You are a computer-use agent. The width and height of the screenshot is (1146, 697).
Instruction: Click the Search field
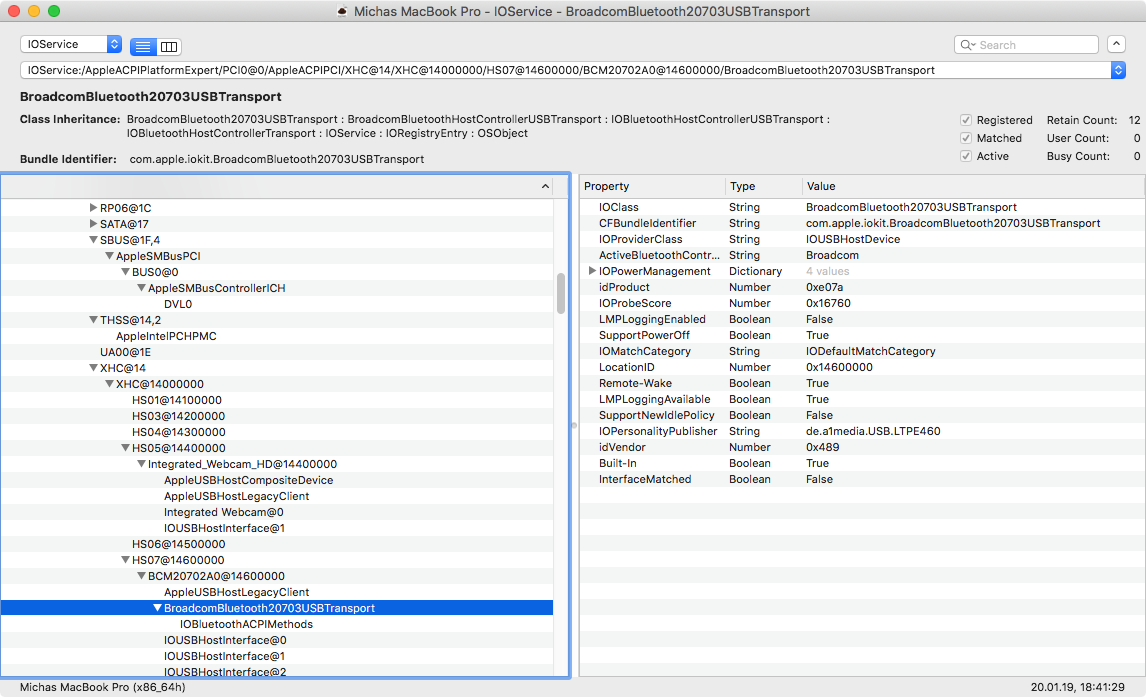point(1026,45)
